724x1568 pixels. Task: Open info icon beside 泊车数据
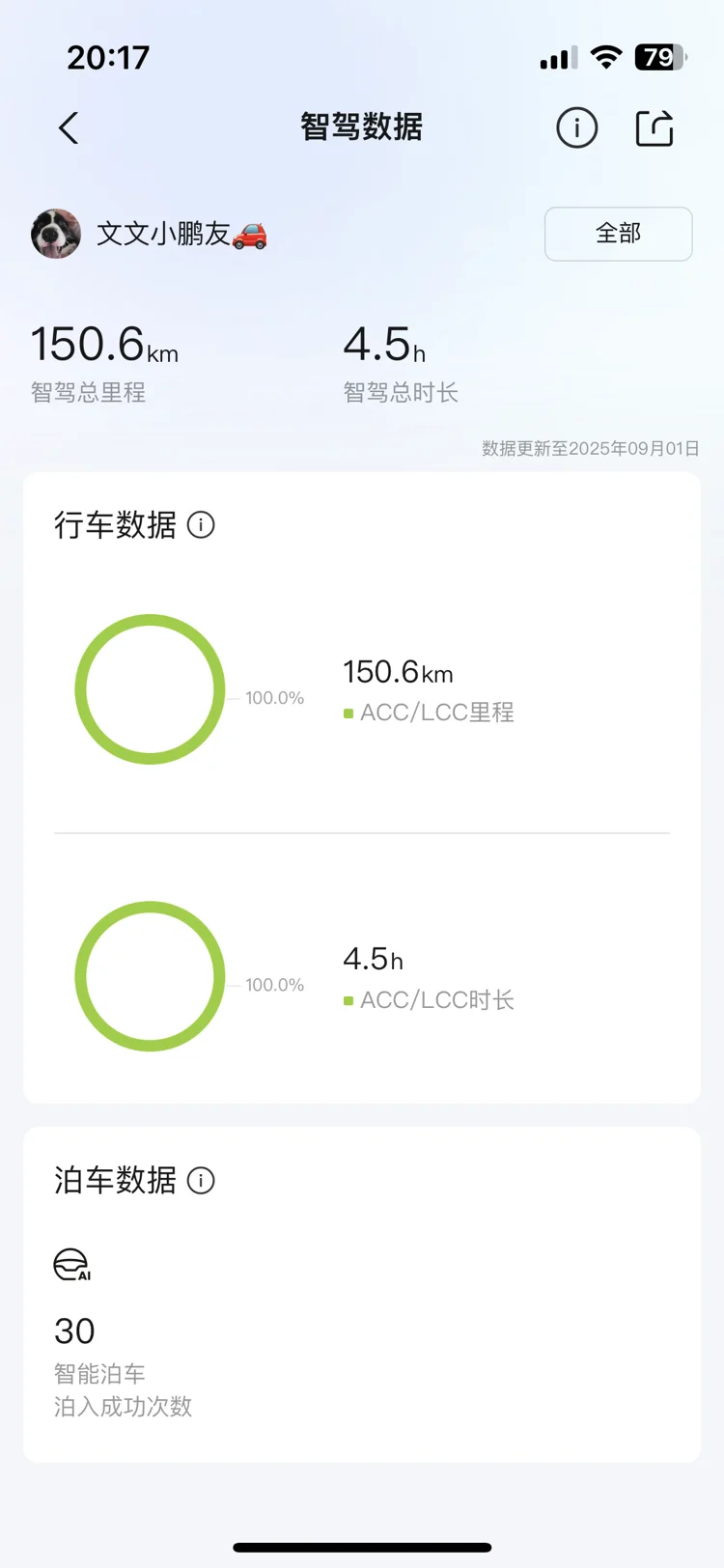(x=201, y=1180)
